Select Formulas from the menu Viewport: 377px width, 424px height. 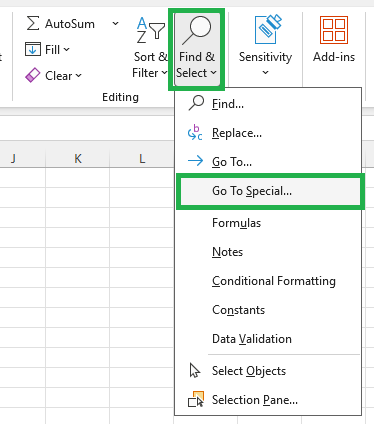(x=268, y=223)
